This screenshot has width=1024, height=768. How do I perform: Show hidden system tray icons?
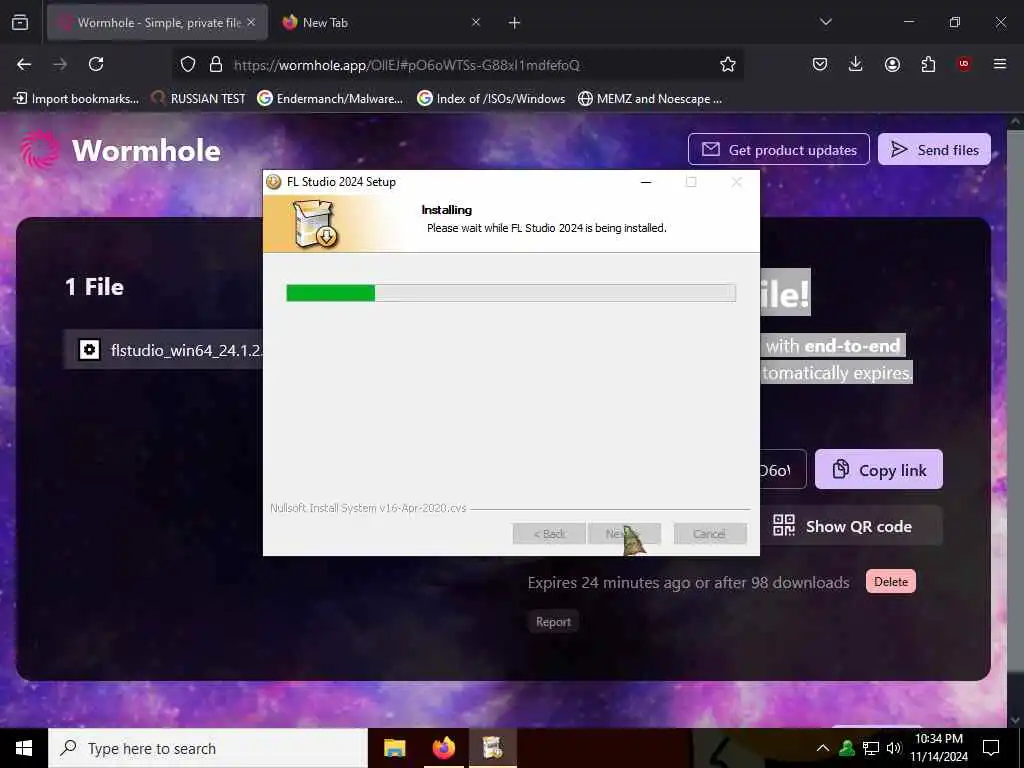[823, 748]
